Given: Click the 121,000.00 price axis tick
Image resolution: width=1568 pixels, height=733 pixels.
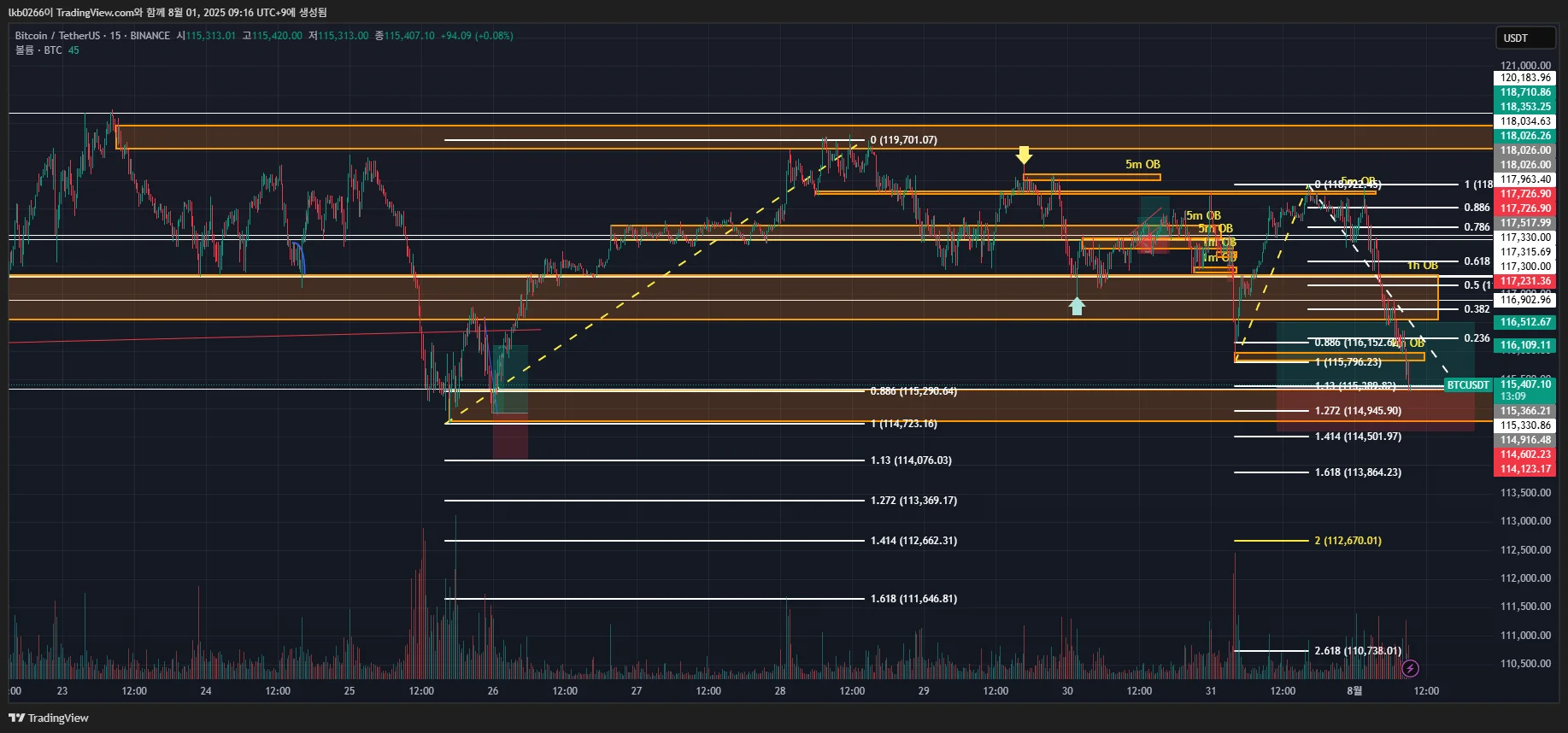Looking at the screenshot, I should (x=1525, y=66).
